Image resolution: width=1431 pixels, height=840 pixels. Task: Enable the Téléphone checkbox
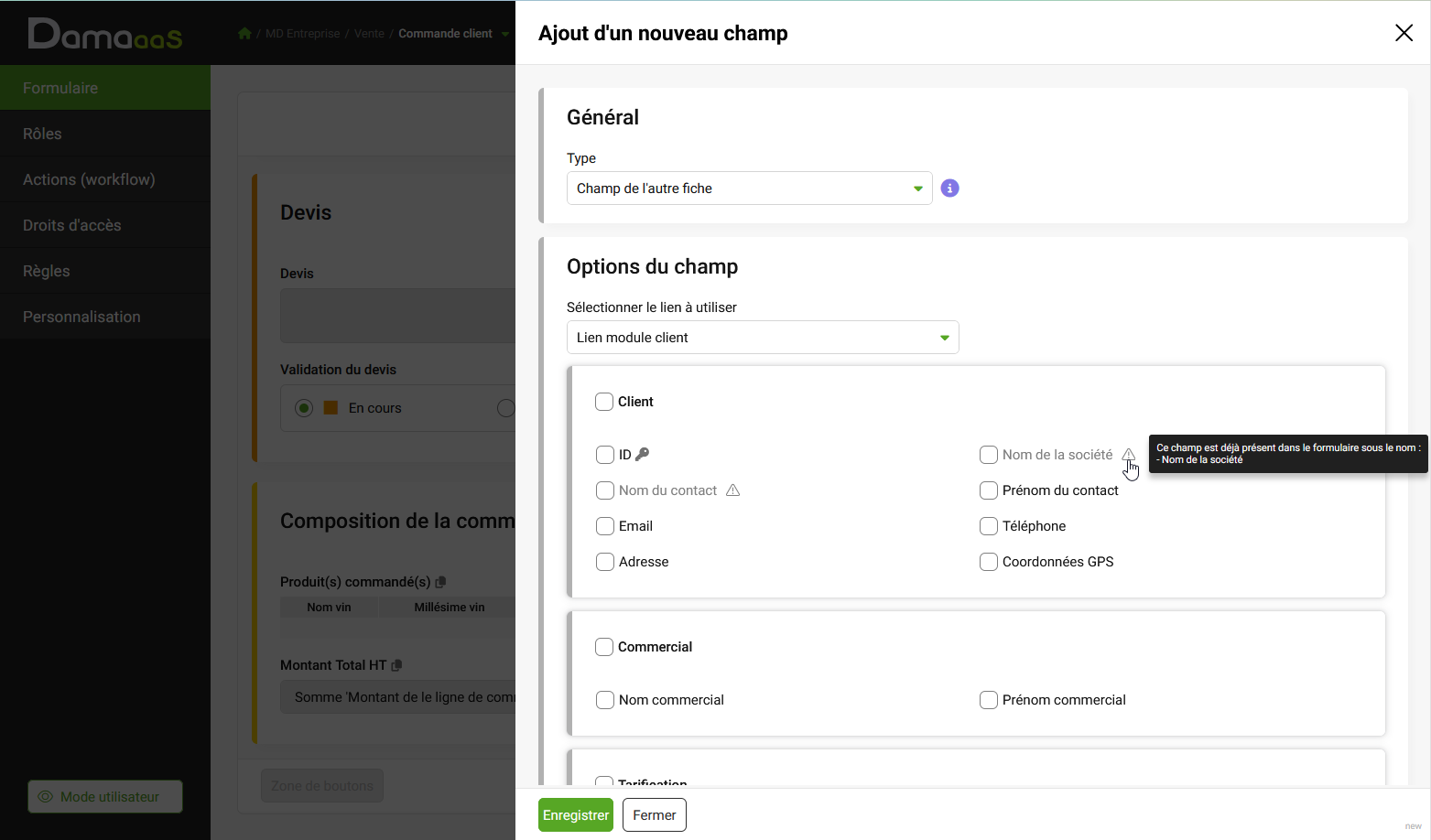(988, 526)
